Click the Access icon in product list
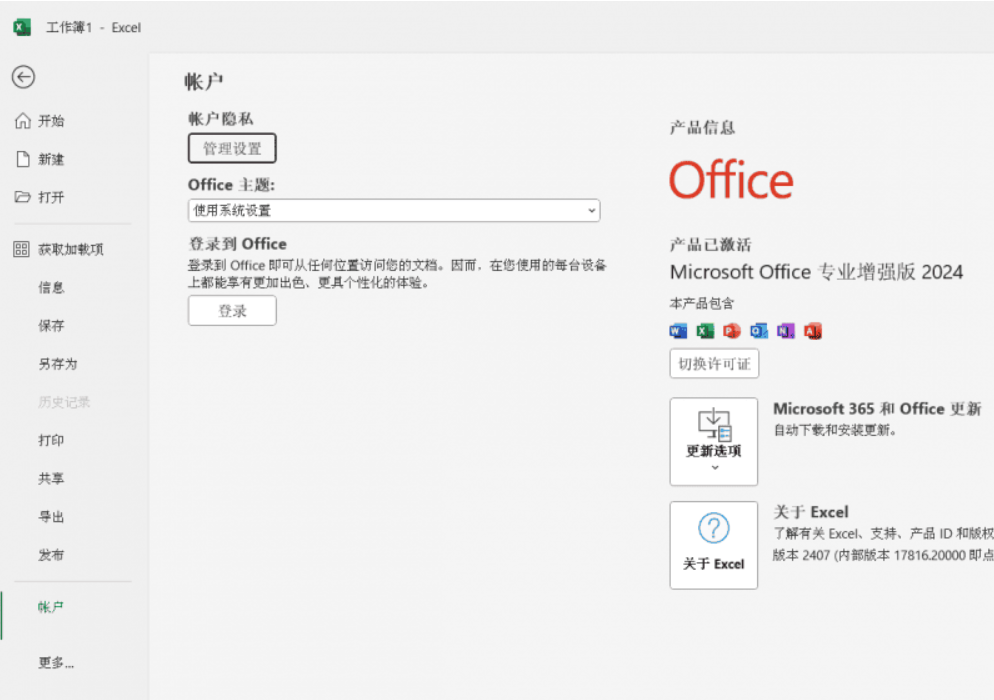994x700 pixels. coord(813,331)
